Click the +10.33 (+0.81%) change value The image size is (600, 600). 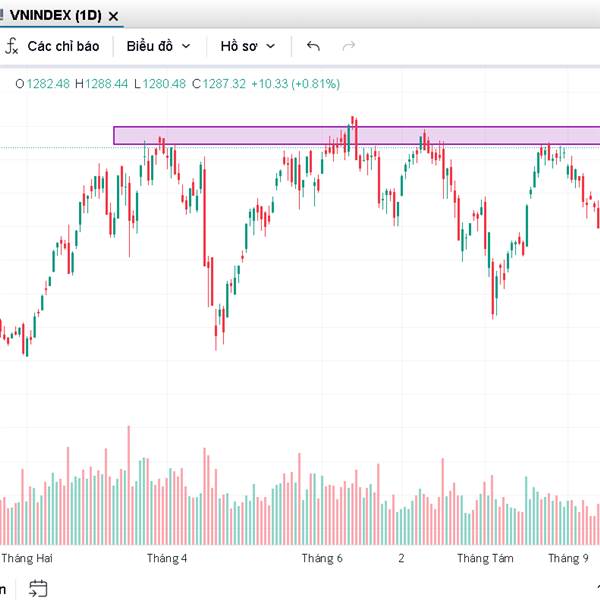click(x=295, y=84)
